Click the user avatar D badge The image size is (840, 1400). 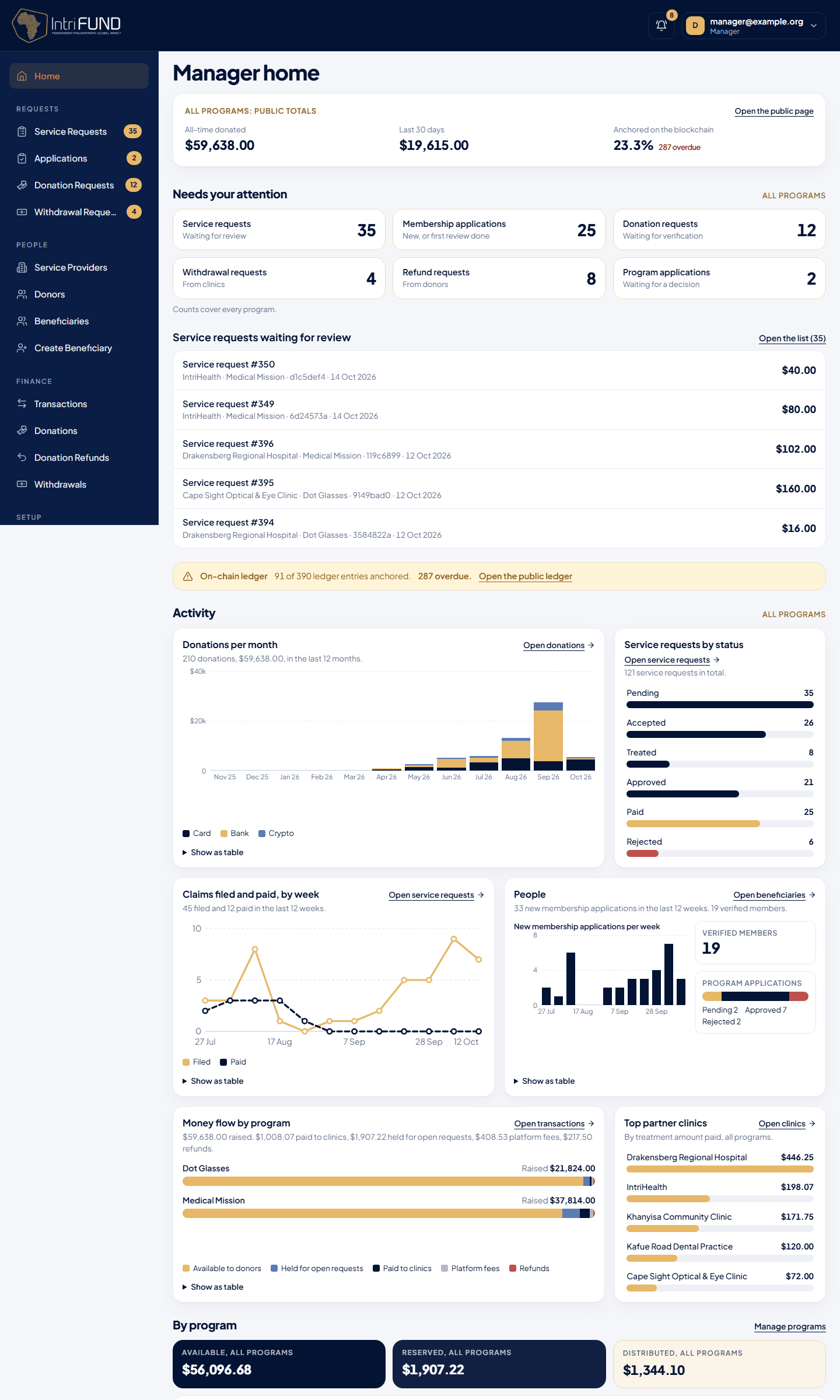(x=695, y=26)
